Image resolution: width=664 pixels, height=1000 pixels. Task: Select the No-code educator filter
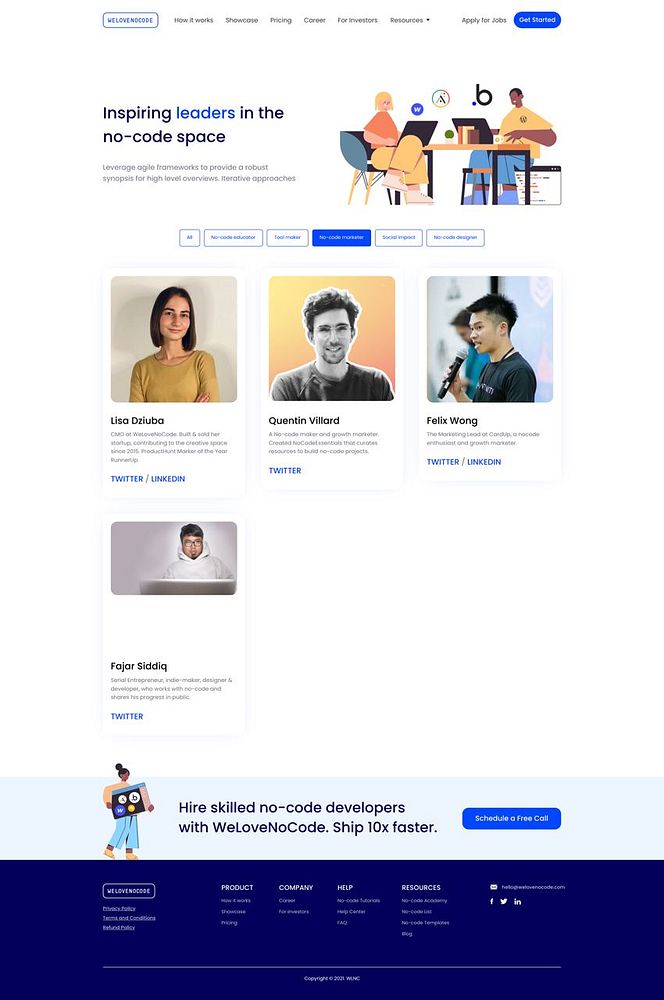pos(233,237)
